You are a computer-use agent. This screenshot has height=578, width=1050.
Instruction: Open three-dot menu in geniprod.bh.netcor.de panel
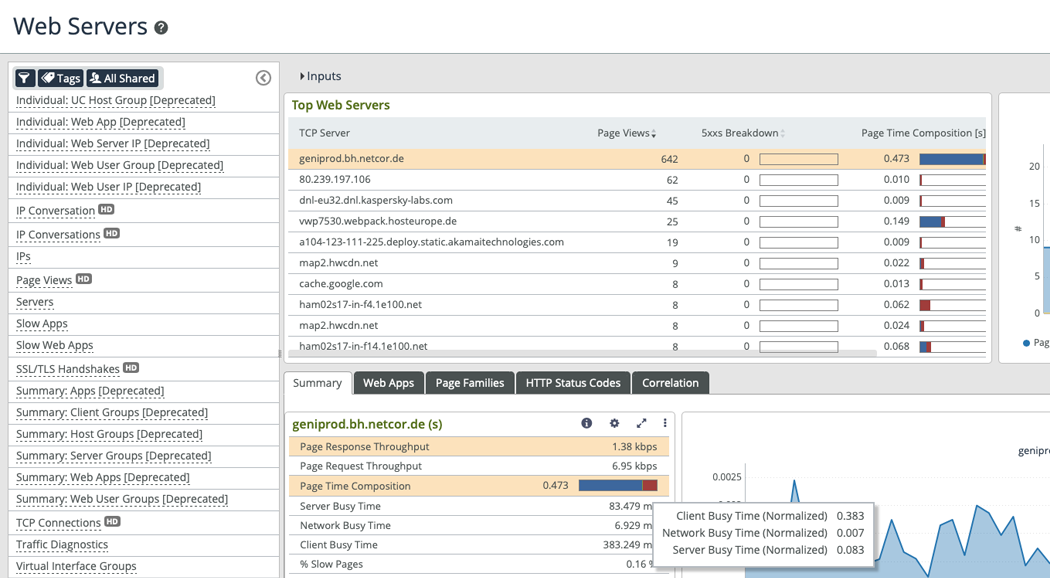665,424
